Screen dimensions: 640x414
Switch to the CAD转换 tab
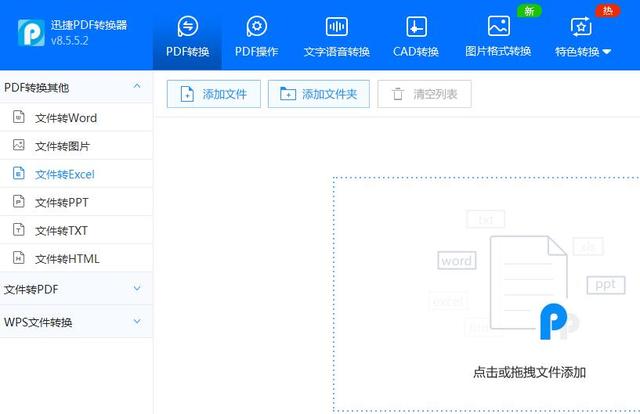pos(416,36)
